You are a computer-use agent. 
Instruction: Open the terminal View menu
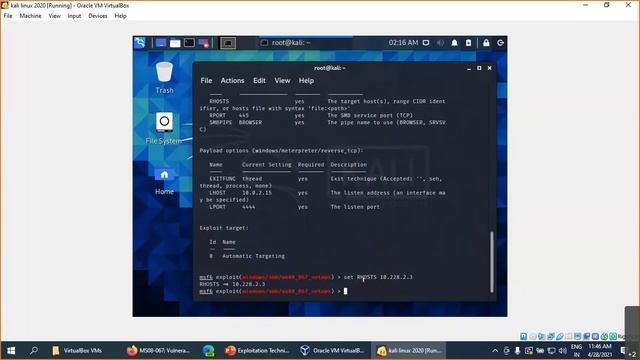pyautogui.click(x=282, y=80)
